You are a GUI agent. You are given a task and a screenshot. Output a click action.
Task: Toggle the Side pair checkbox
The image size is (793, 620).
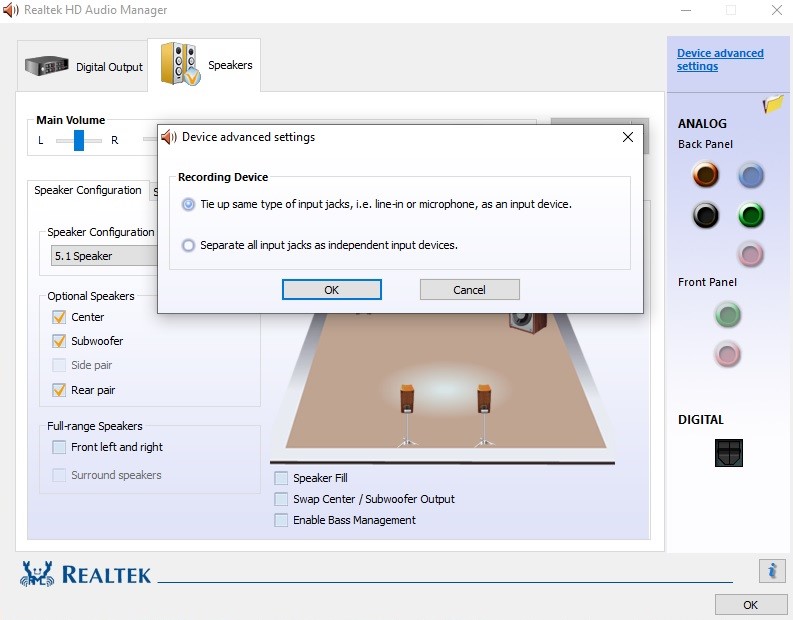pyautogui.click(x=59, y=365)
